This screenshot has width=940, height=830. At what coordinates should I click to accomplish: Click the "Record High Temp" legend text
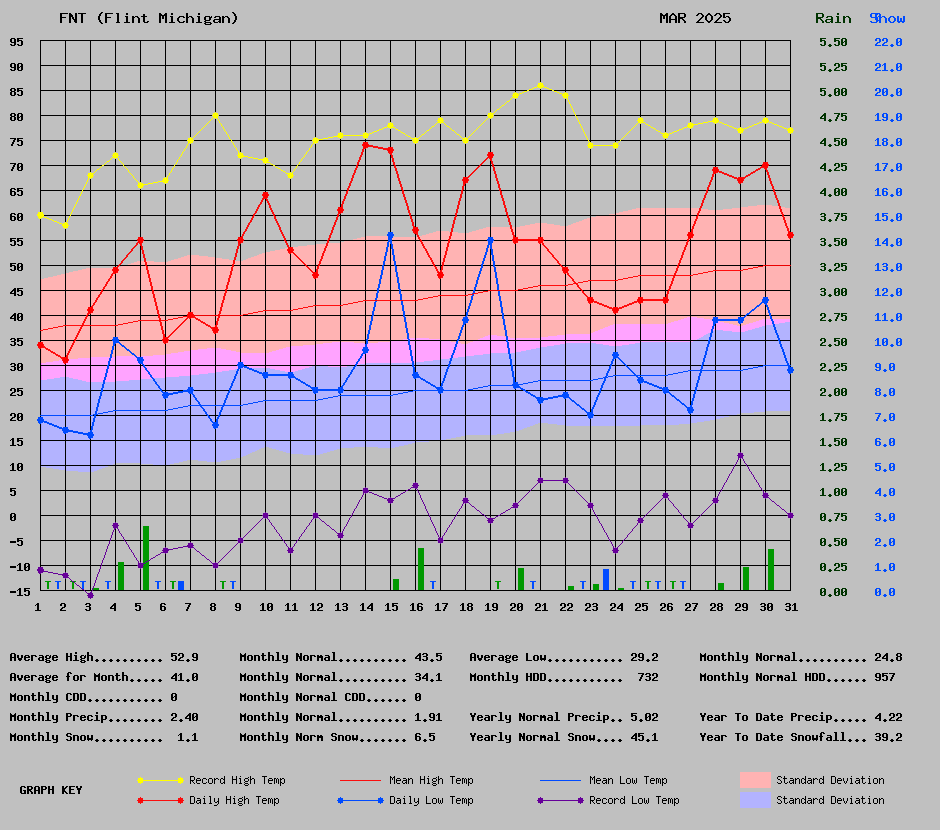(237, 780)
